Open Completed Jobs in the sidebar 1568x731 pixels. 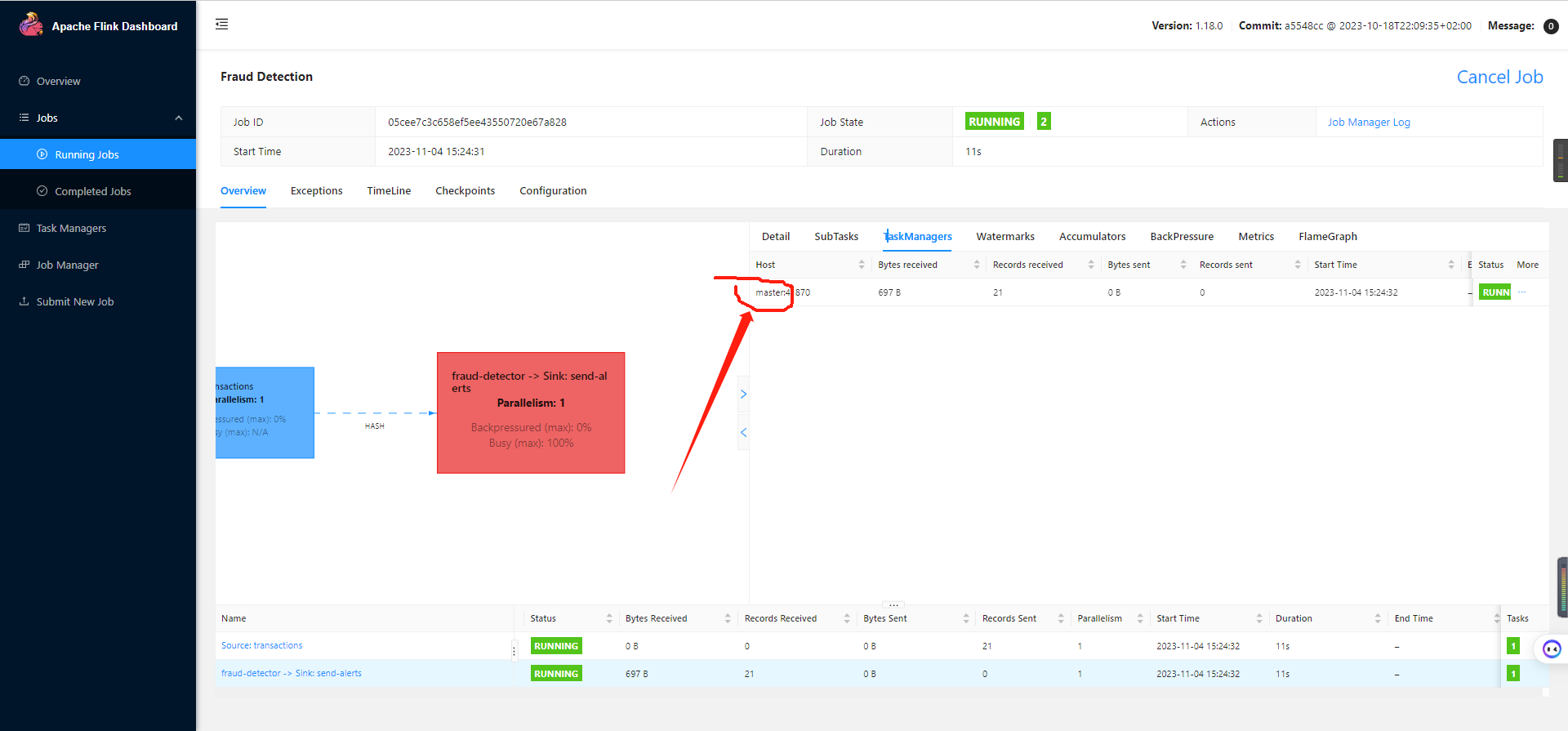pos(92,191)
